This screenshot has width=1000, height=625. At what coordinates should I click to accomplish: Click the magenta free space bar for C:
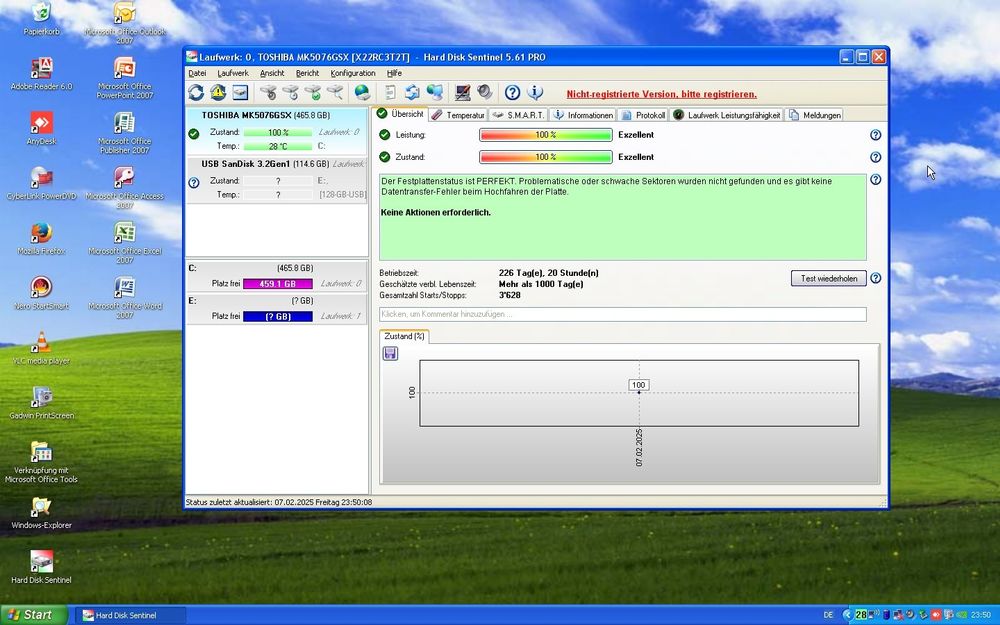click(x=277, y=284)
